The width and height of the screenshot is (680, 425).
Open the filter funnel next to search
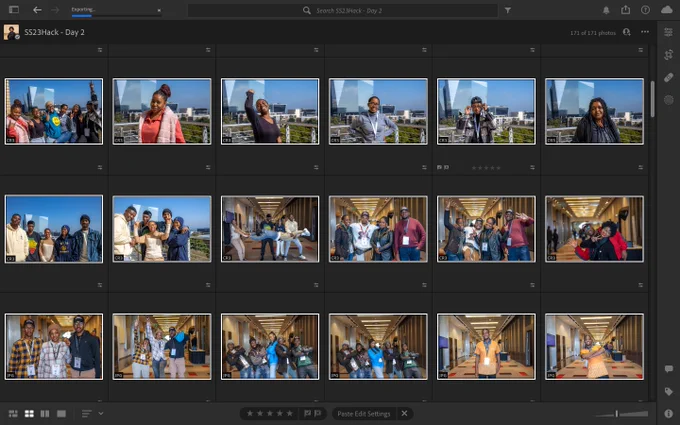[x=507, y=10]
